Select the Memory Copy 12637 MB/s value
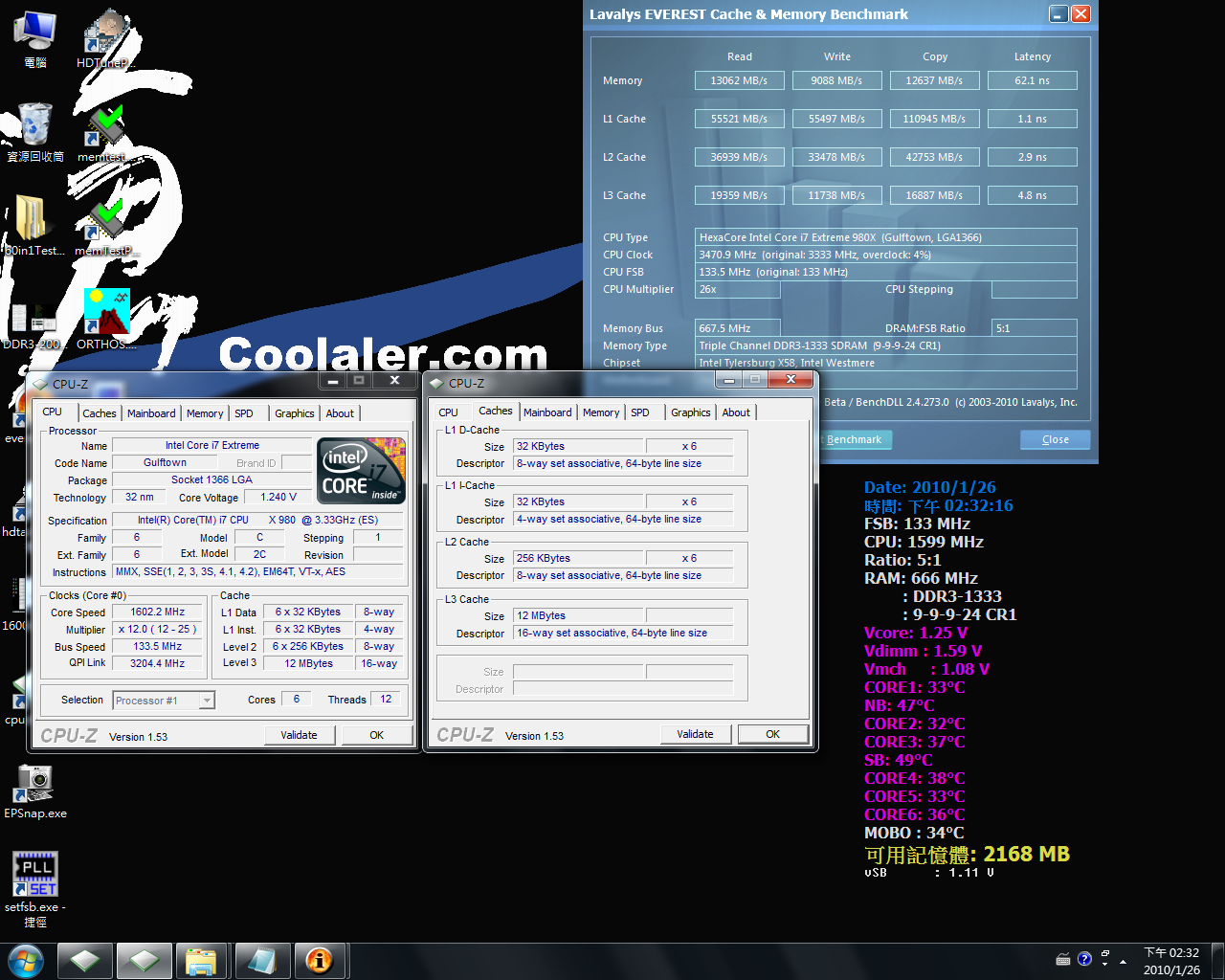This screenshot has height=980, width=1225. [935, 80]
